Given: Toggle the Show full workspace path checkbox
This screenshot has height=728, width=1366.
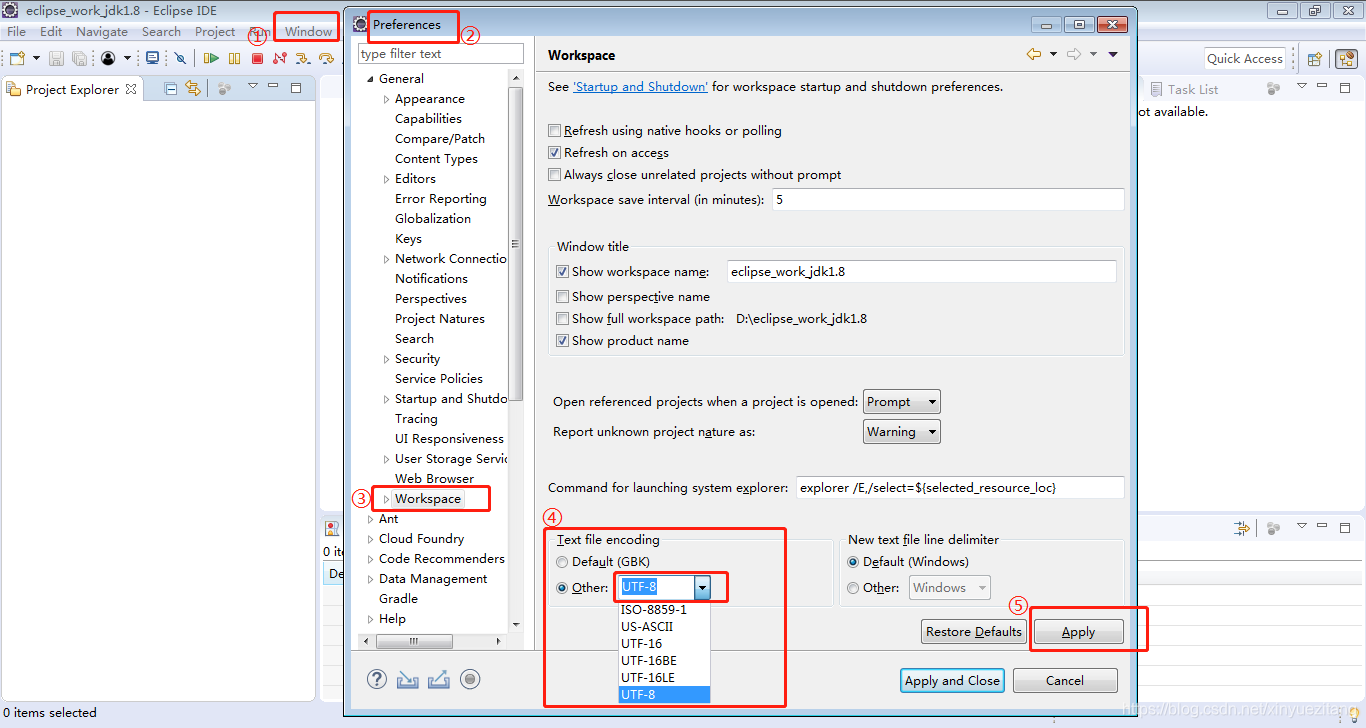Looking at the screenshot, I should point(562,319).
